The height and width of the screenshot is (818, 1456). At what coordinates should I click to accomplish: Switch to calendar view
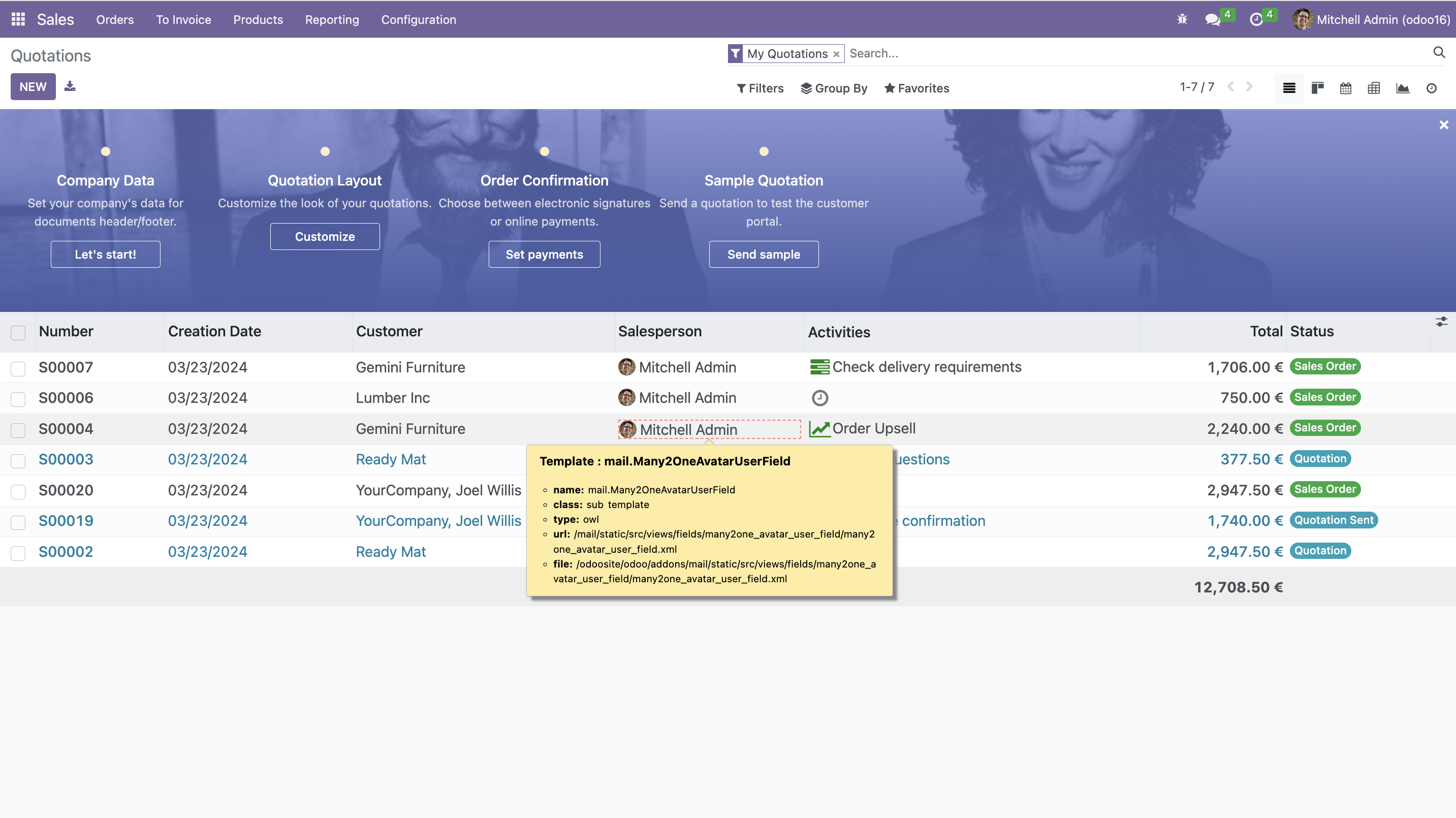[x=1346, y=87]
